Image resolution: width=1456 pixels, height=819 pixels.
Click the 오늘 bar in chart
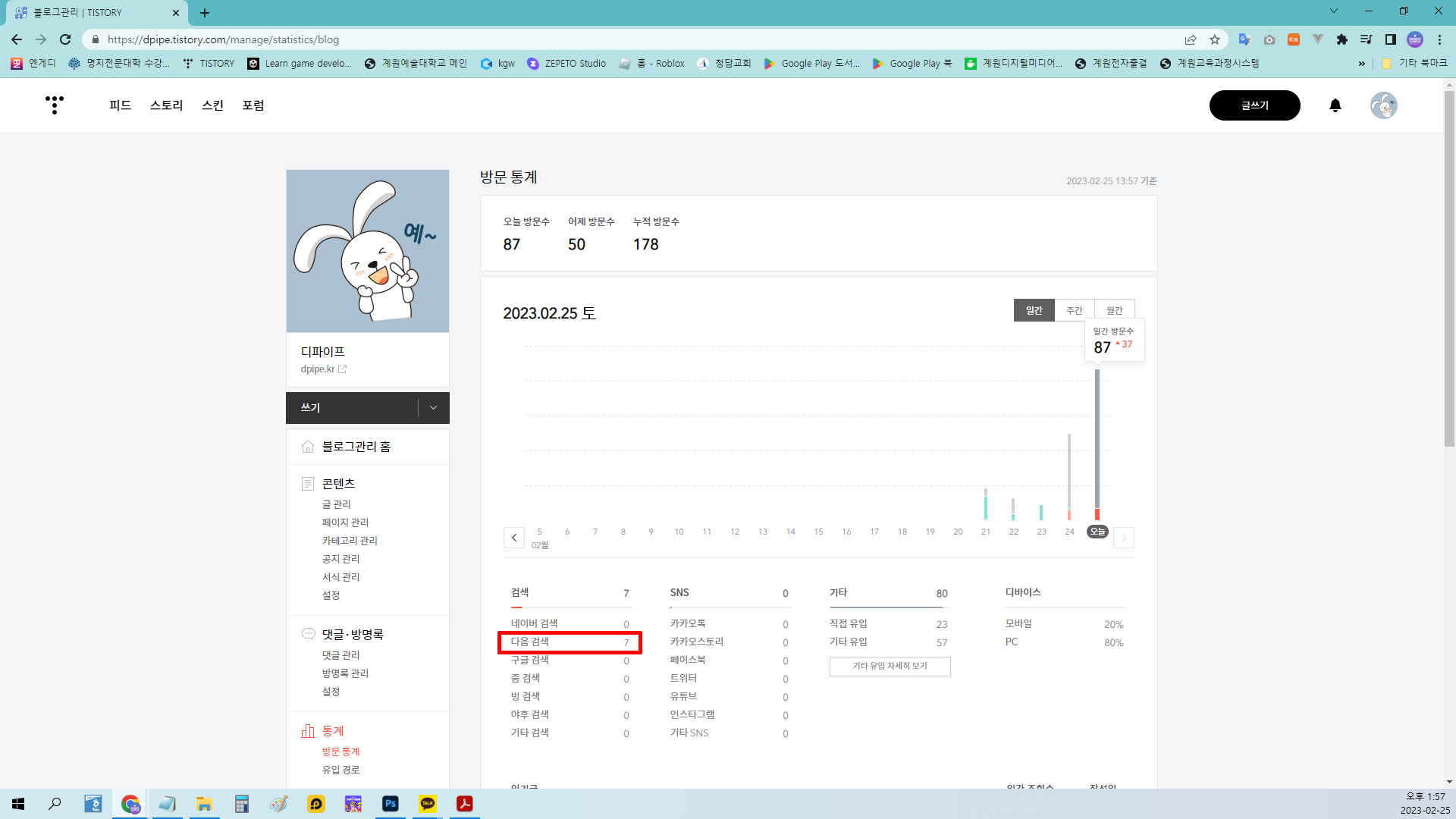(1097, 444)
